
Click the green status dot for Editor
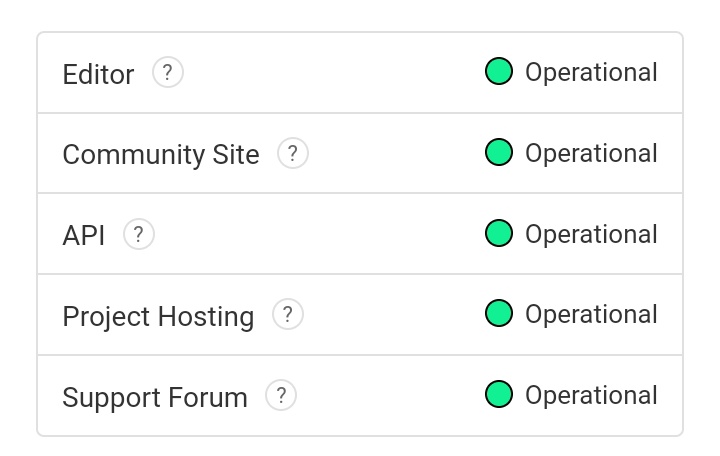tap(499, 71)
